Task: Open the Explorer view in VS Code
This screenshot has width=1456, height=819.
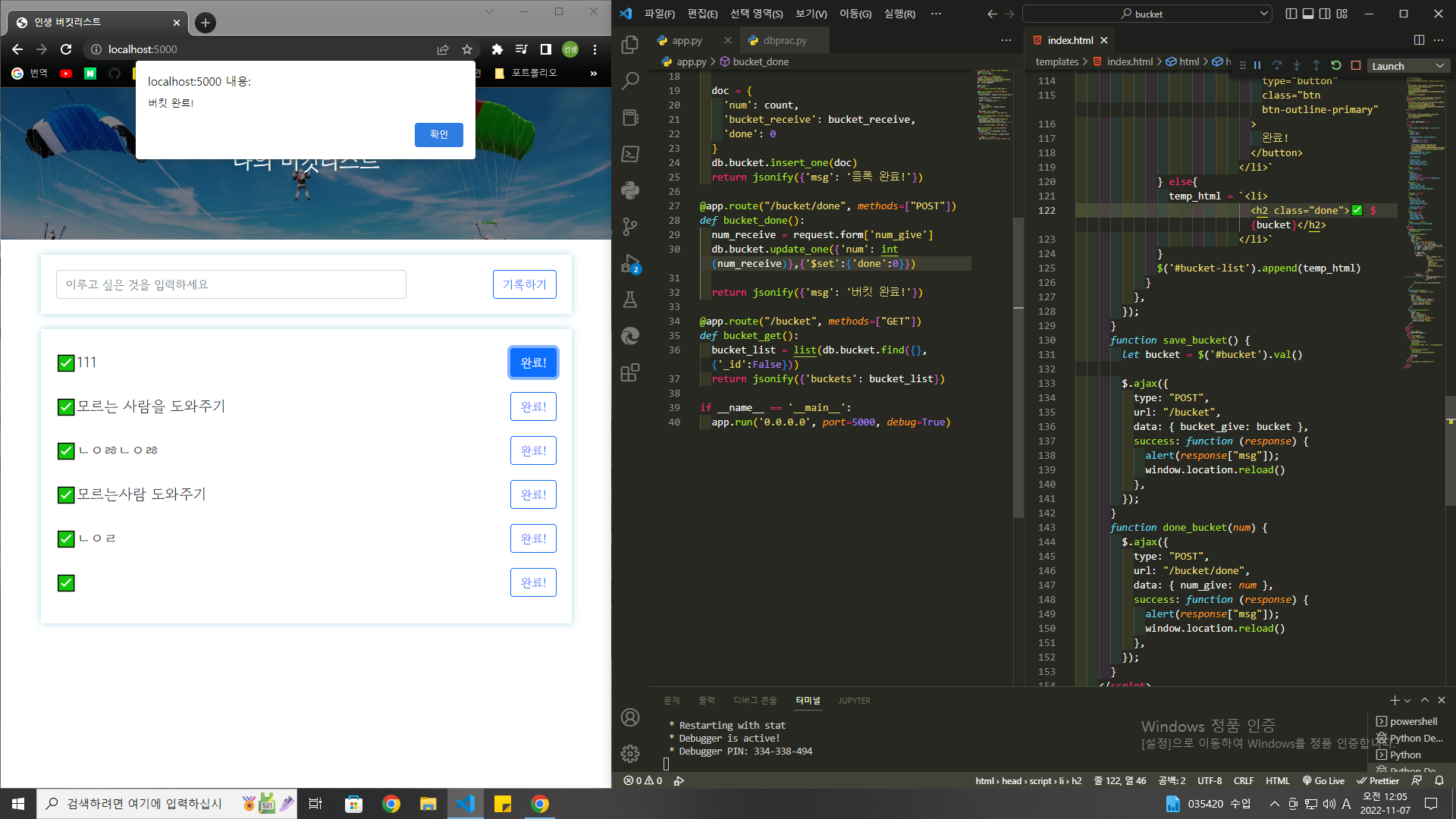Action: [x=629, y=45]
